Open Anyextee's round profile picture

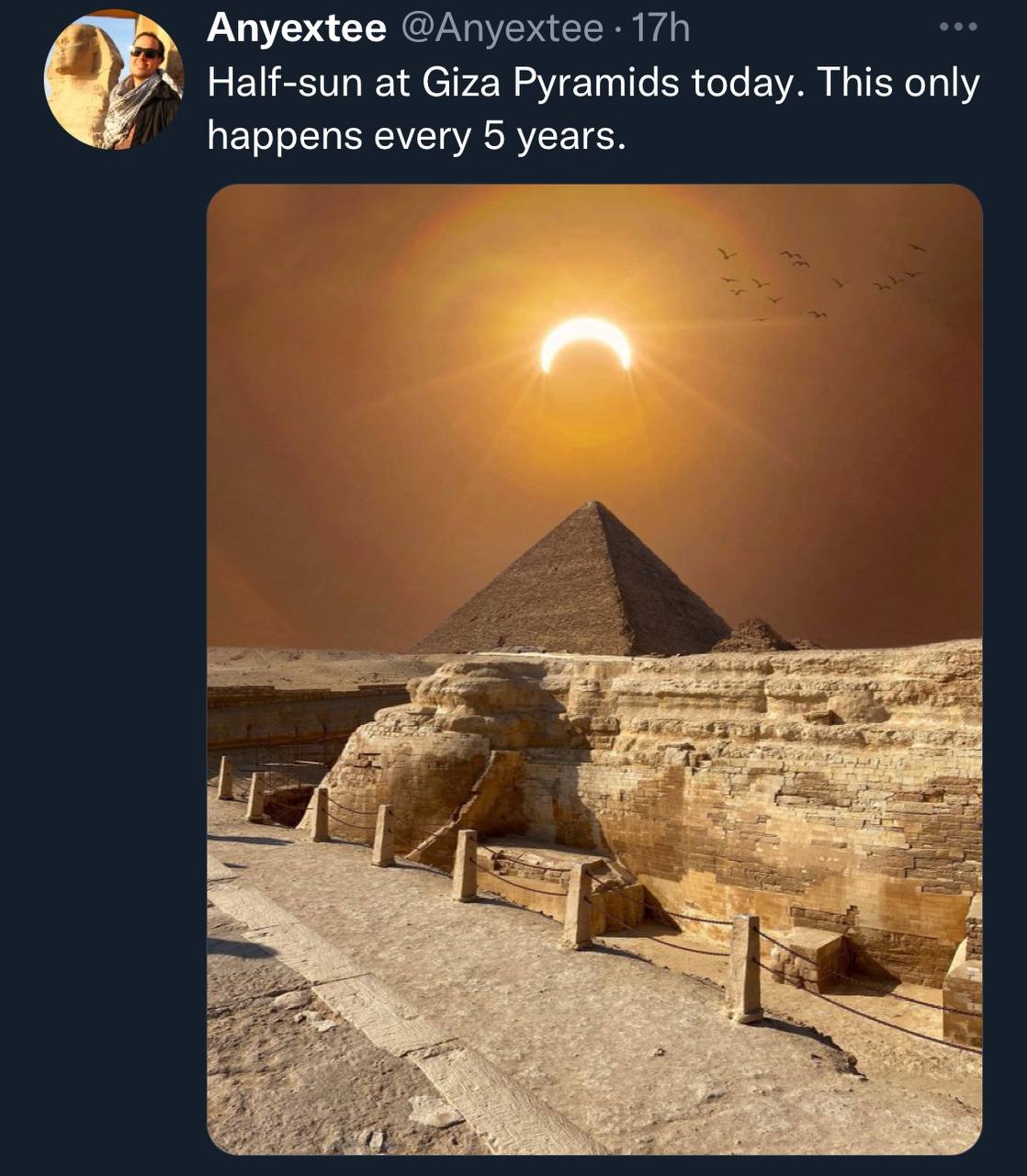[x=114, y=80]
